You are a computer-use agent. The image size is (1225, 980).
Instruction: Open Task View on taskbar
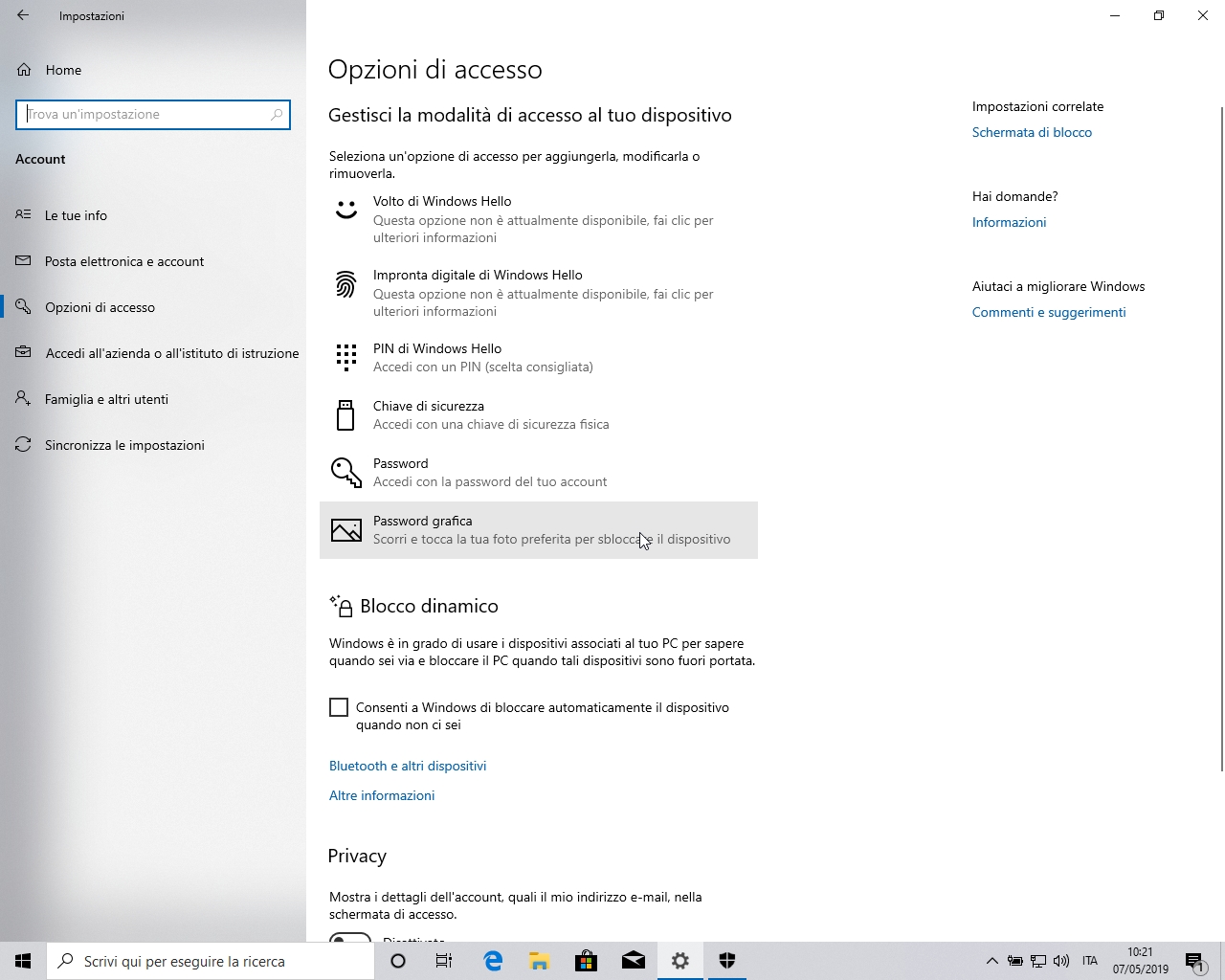tap(444, 961)
